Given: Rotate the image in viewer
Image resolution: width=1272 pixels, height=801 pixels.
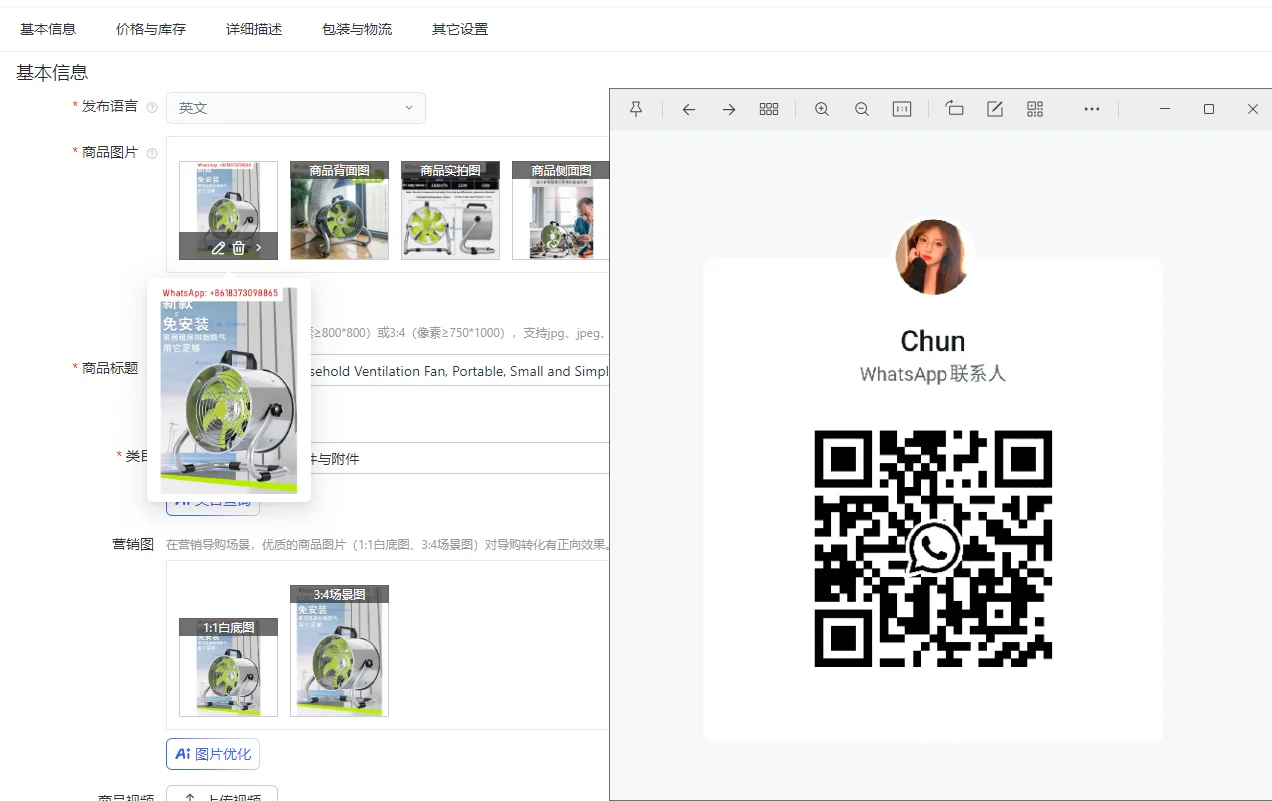Looking at the screenshot, I should [955, 109].
